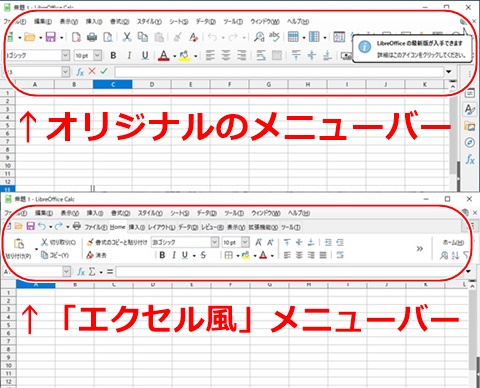Click Clone Formatting brush in standard toolbar

(x=177, y=37)
